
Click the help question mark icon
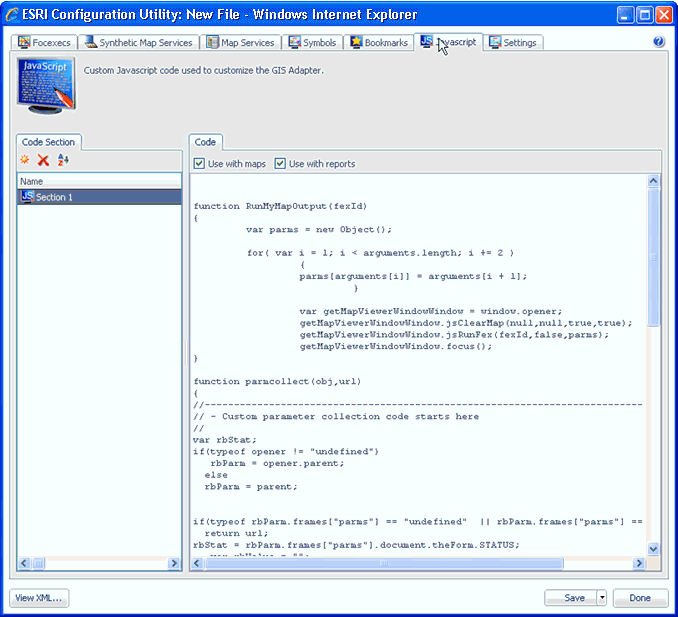click(659, 42)
